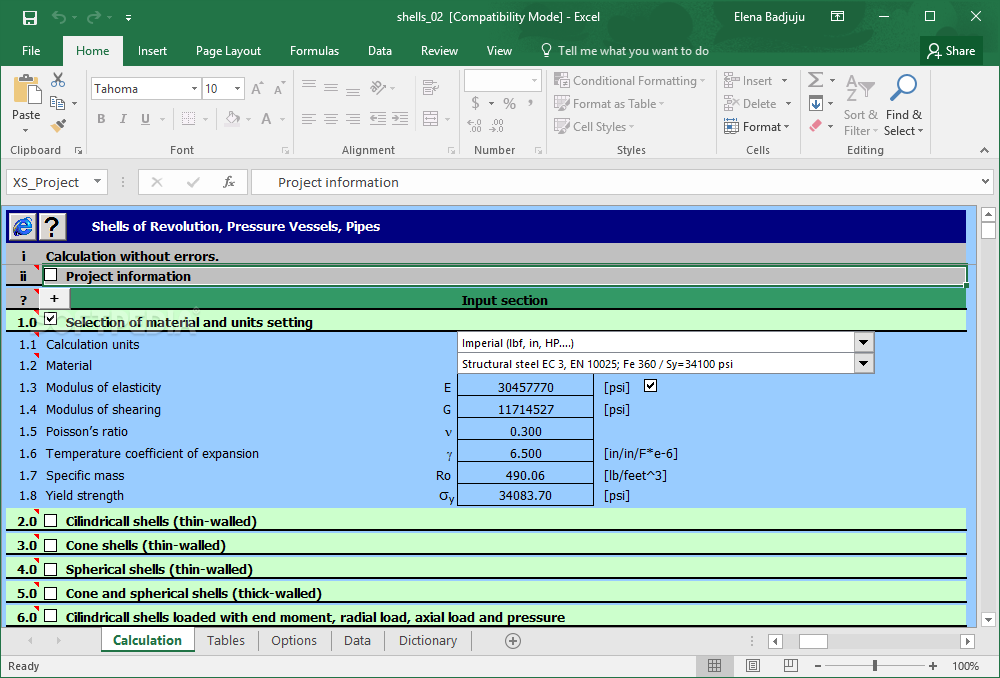Image resolution: width=1000 pixels, height=678 pixels.
Task: Add a new sheet with plus button
Action: click(x=513, y=641)
